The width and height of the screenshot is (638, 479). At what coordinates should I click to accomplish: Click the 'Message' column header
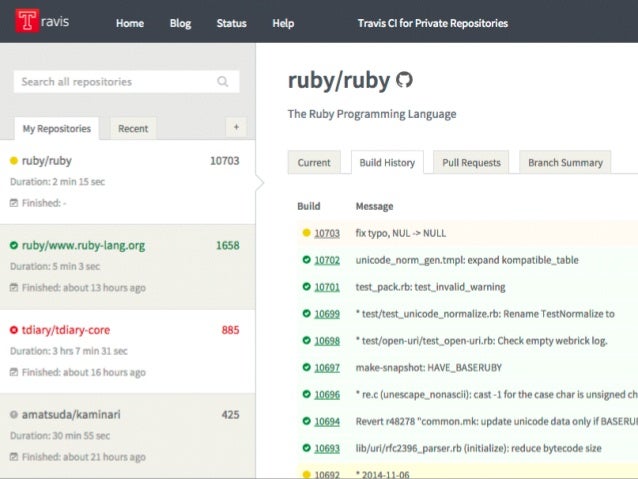pos(374,206)
